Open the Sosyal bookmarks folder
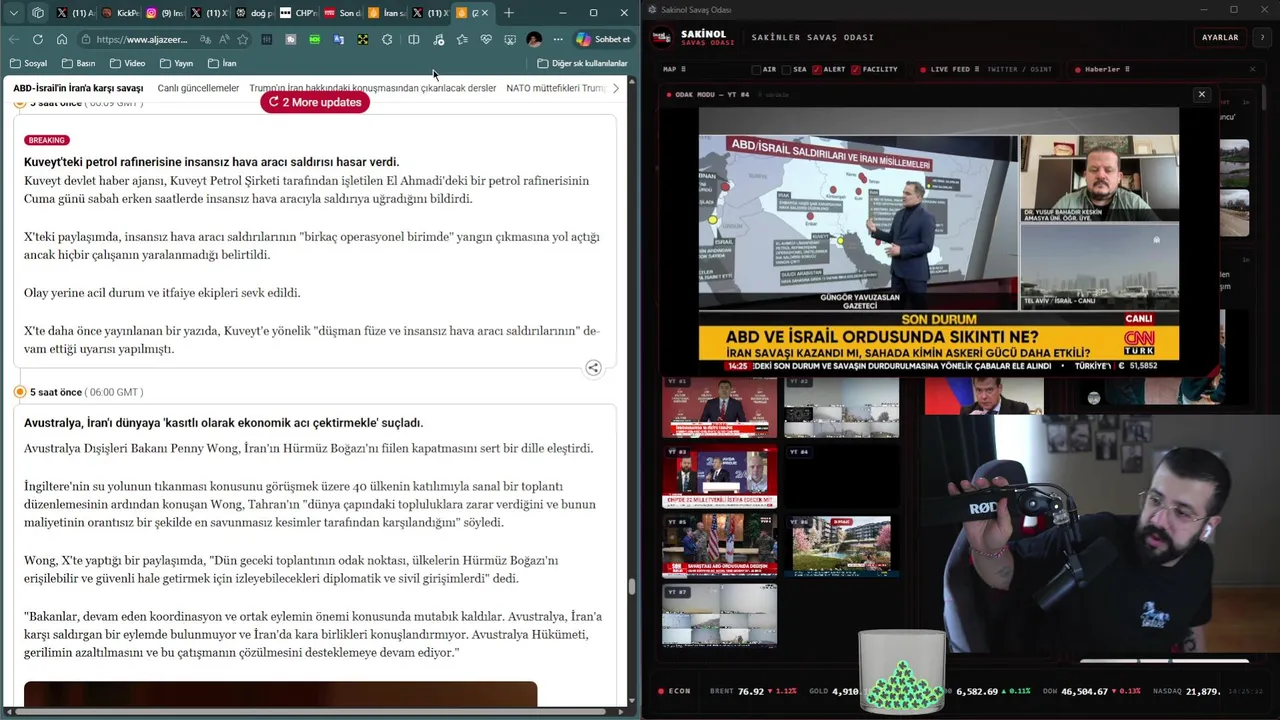 (28, 63)
